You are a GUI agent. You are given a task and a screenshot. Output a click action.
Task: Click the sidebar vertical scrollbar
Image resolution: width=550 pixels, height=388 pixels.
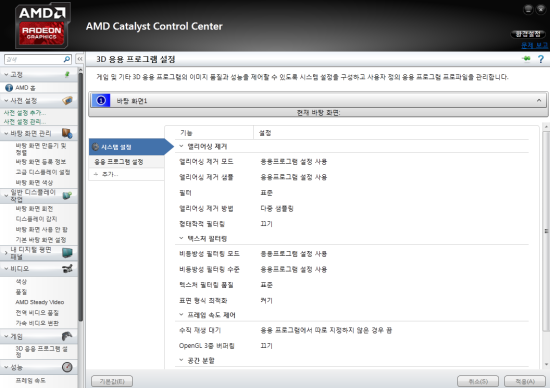pos(80,196)
